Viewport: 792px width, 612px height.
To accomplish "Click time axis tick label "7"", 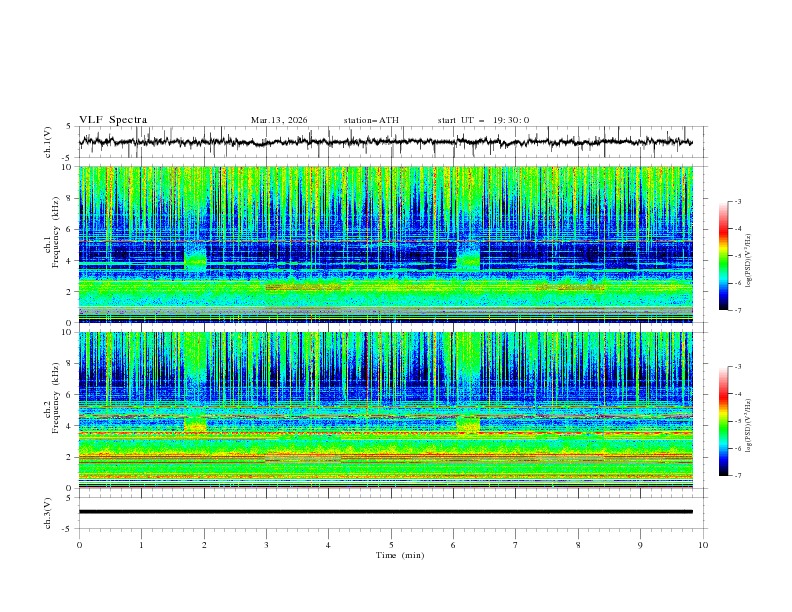I will pyautogui.click(x=516, y=545).
